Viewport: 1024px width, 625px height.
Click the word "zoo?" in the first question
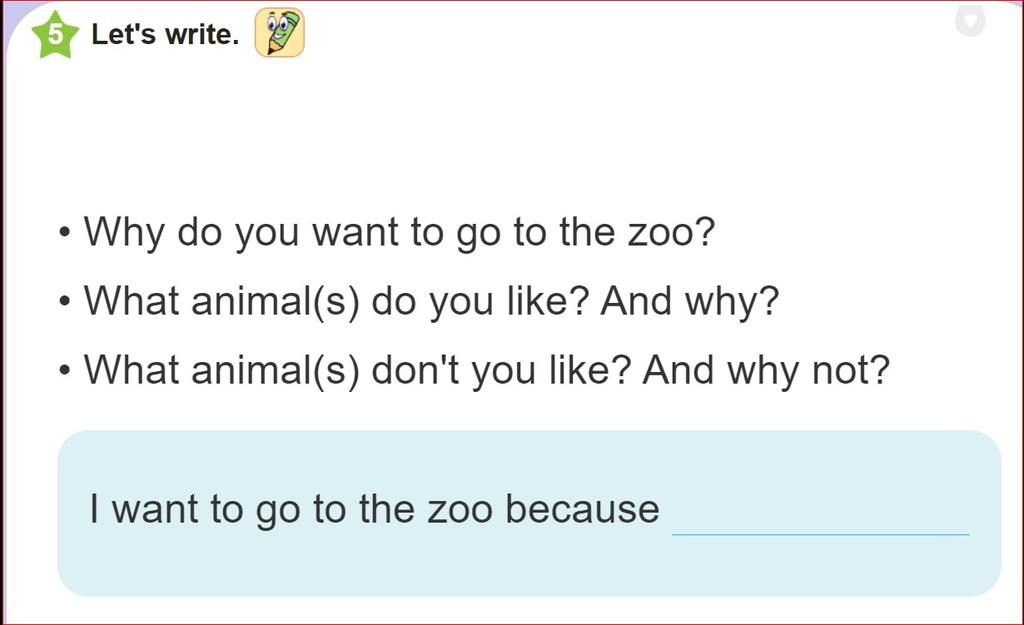click(671, 232)
